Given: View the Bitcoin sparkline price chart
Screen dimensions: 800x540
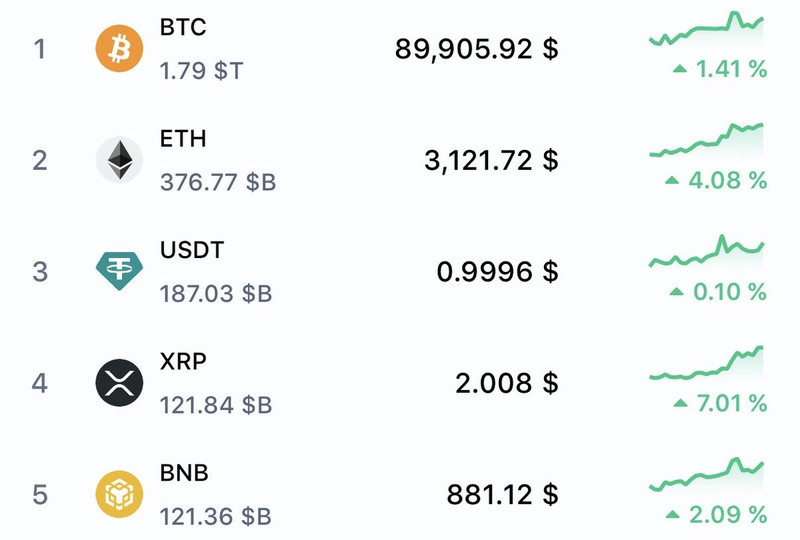Looking at the screenshot, I should 706,30.
